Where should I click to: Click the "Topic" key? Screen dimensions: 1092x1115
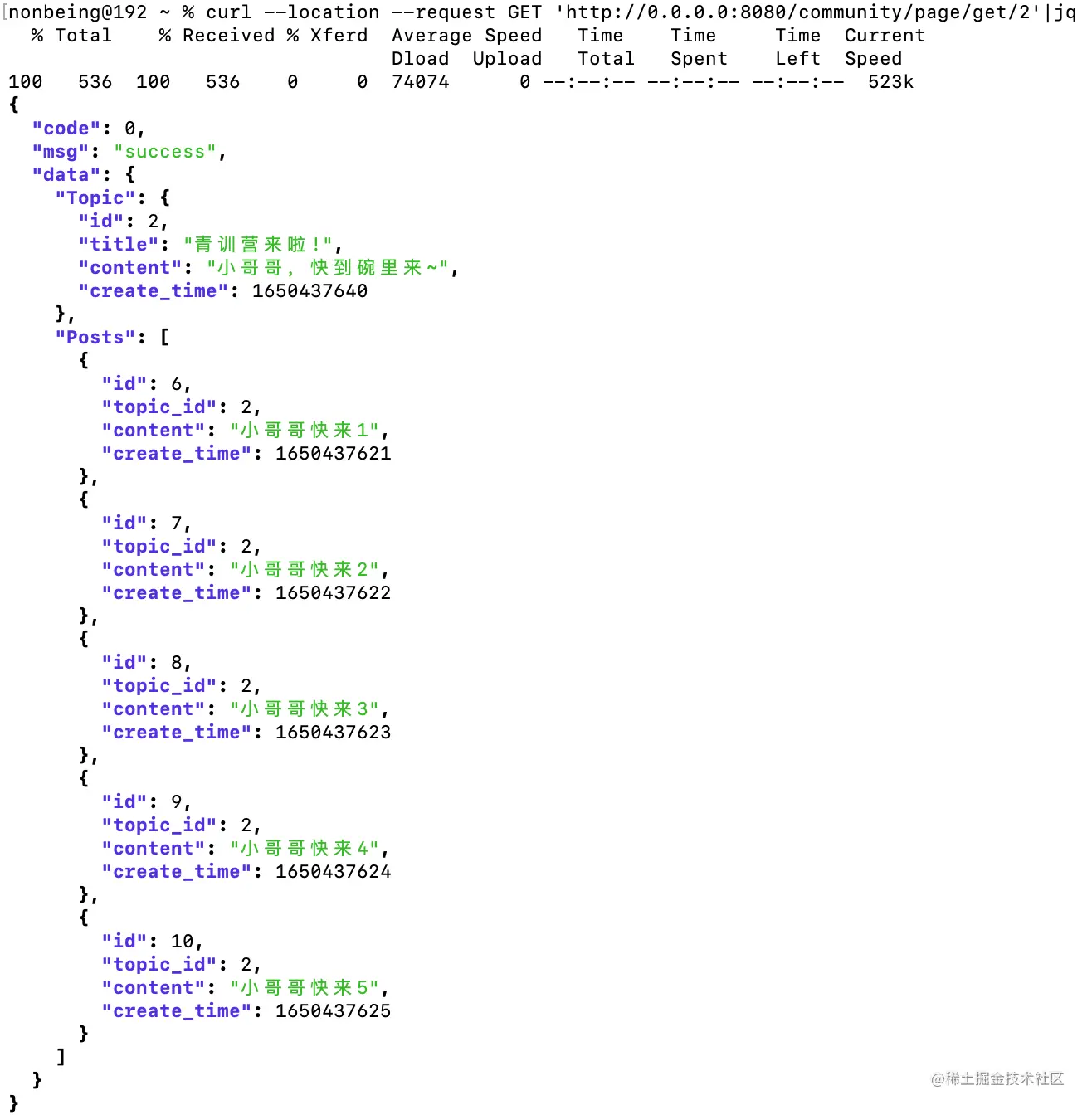tap(95, 198)
